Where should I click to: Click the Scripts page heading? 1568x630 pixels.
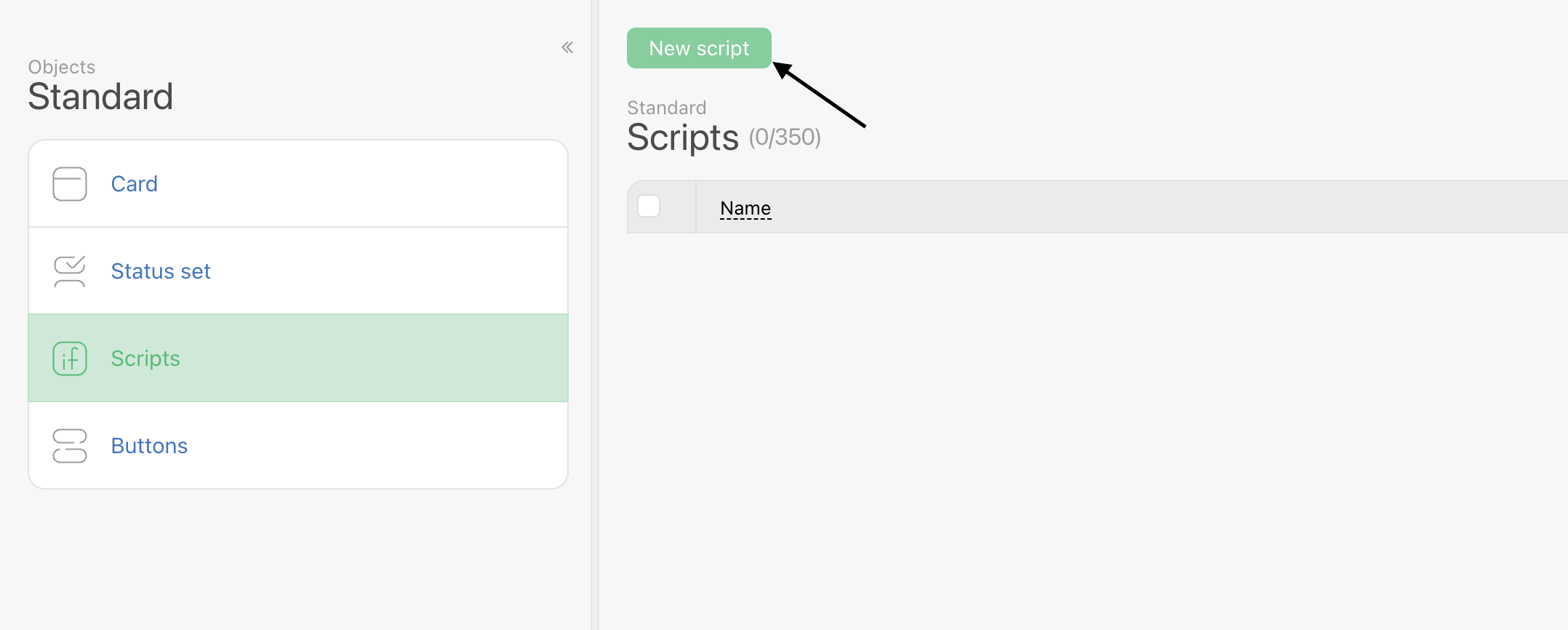[683, 137]
